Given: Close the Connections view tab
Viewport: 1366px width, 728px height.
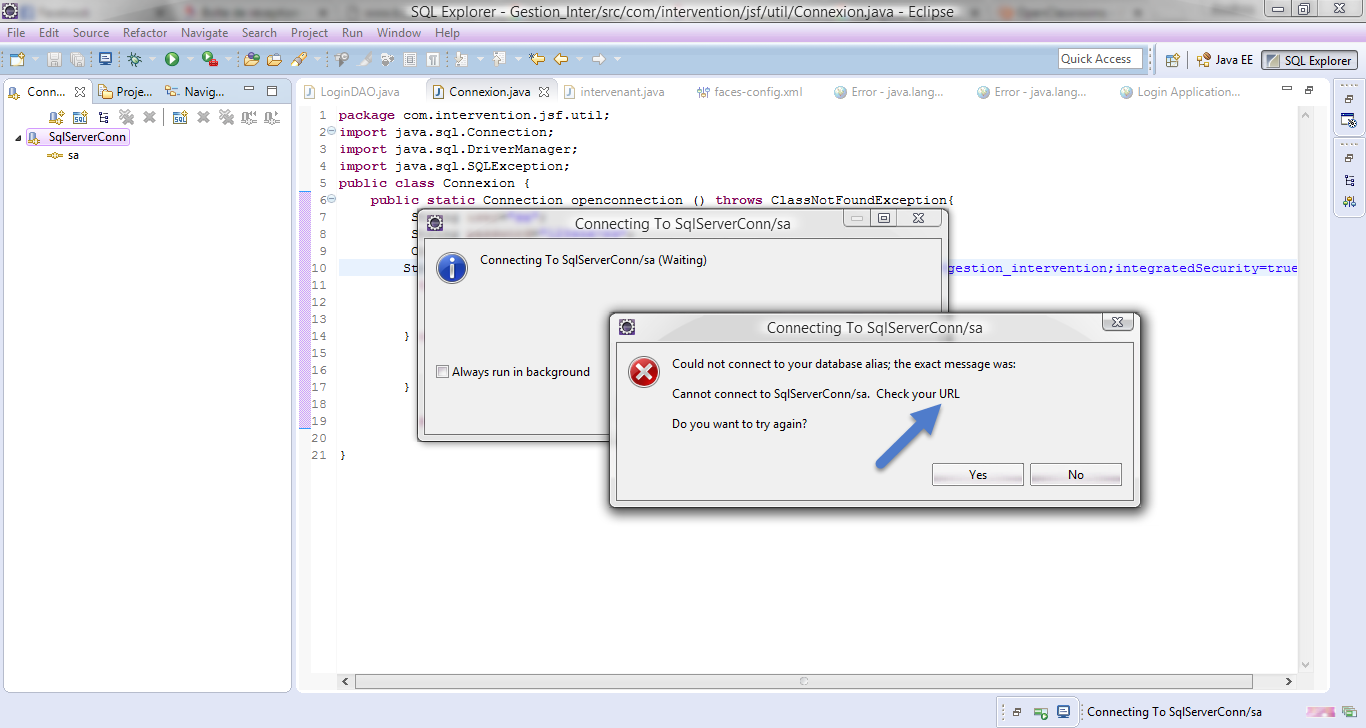Looking at the screenshot, I should point(80,92).
